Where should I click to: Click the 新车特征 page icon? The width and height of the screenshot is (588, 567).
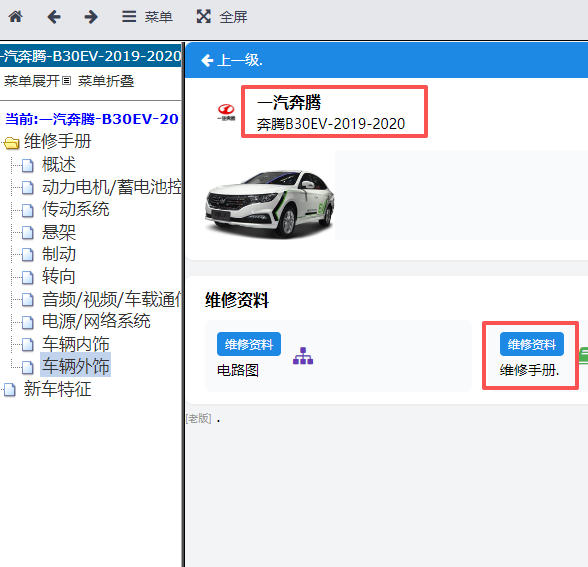pyautogui.click(x=10, y=390)
